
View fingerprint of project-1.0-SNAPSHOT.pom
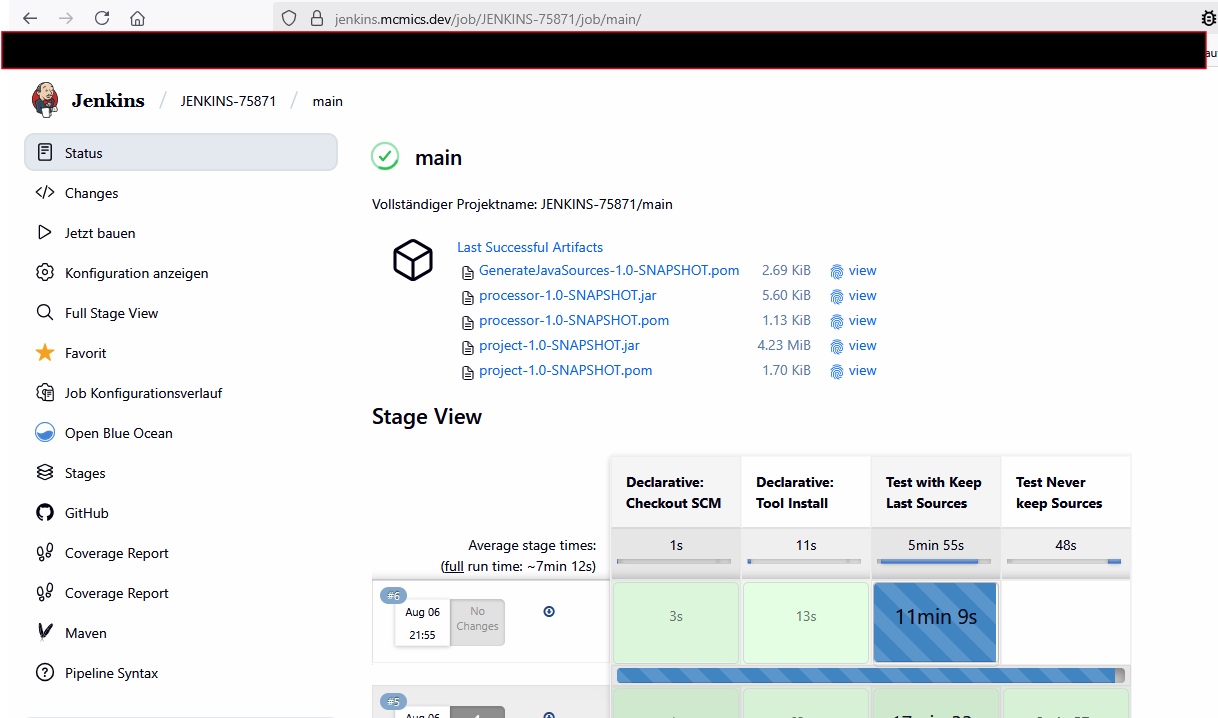click(853, 370)
